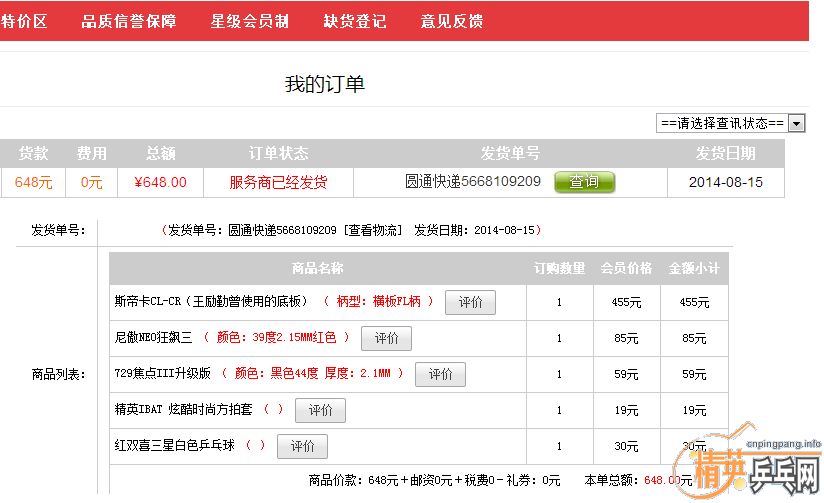The height and width of the screenshot is (503, 824).
Task: Go to 品质信誉保障 page
Action: point(129,21)
